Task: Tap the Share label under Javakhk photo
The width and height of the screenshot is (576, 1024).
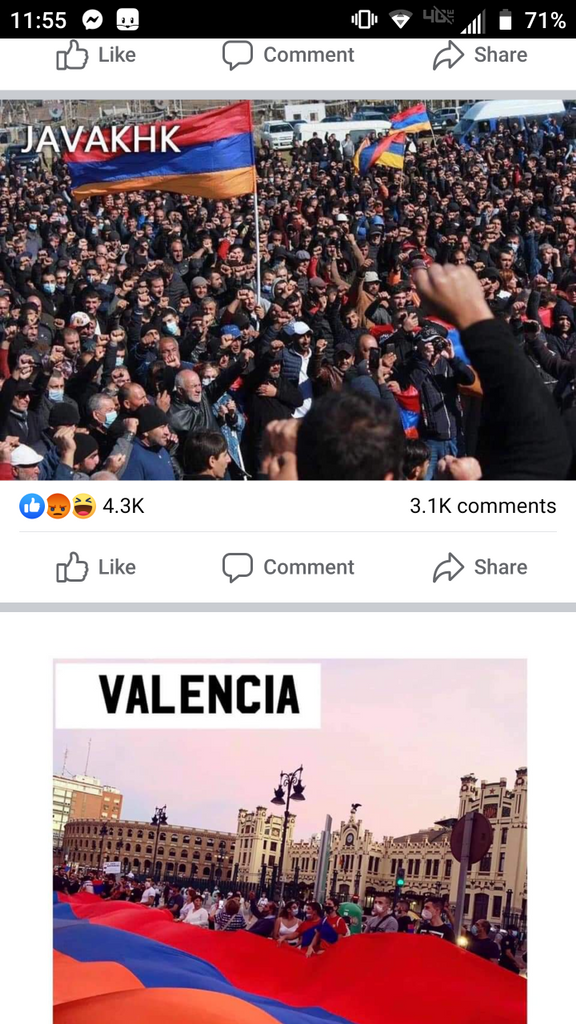Action: pos(500,567)
